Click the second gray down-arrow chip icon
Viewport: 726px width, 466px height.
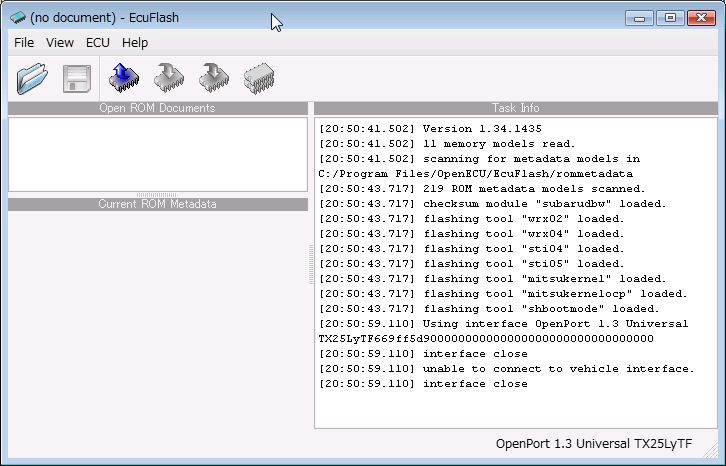[213, 78]
